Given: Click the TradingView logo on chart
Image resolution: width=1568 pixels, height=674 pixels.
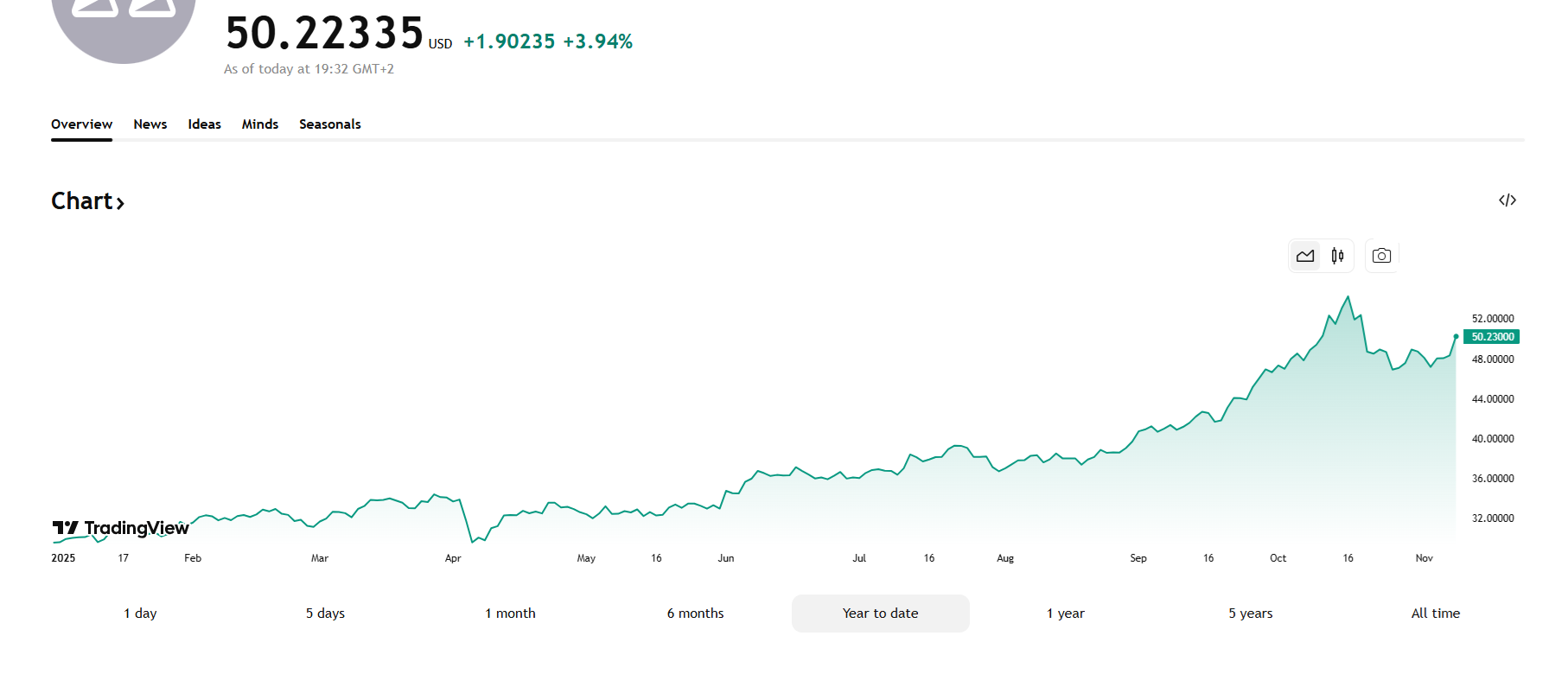Looking at the screenshot, I should pyautogui.click(x=121, y=528).
